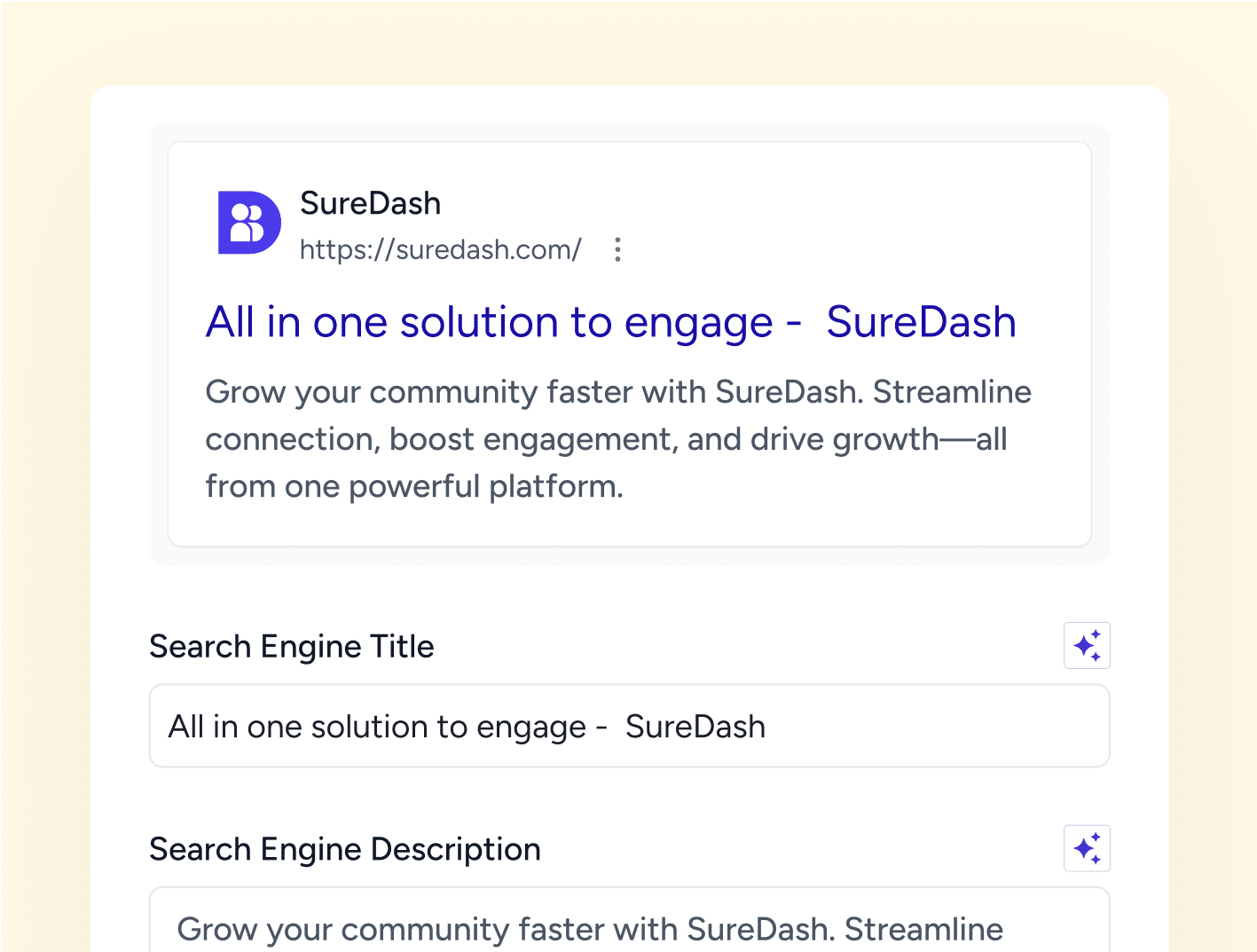This screenshot has height=952, width=1257.
Task: Click the AI sparkle icon for Search Engine Description
Action: pyautogui.click(x=1088, y=848)
